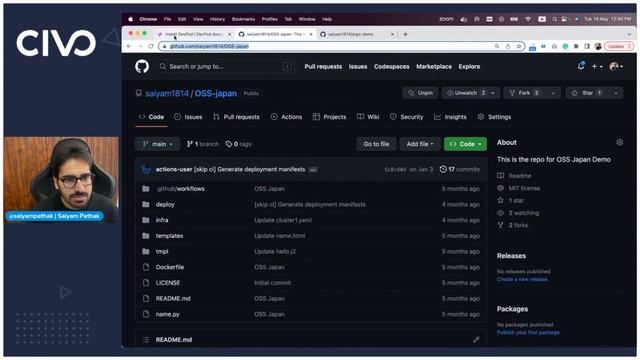Open the notifications bell icon
Screen dimensions: 640x360
tap(581, 66)
